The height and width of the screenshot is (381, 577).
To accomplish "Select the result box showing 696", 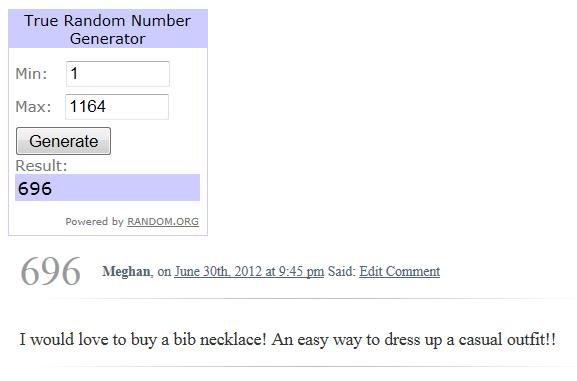I will tap(107, 188).
